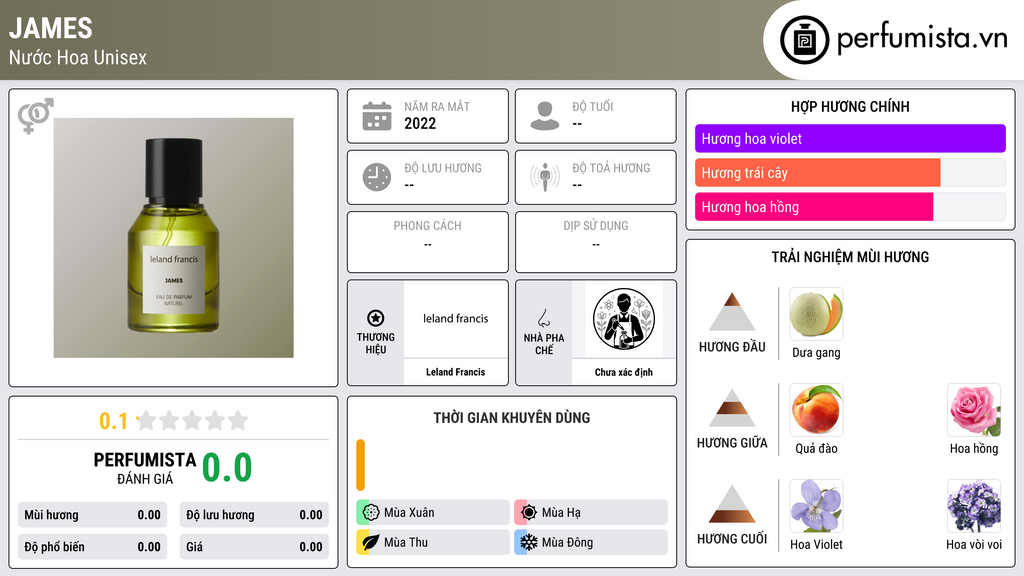
Task: Click the star badge icon above Thương hiệu
Action: point(376,318)
